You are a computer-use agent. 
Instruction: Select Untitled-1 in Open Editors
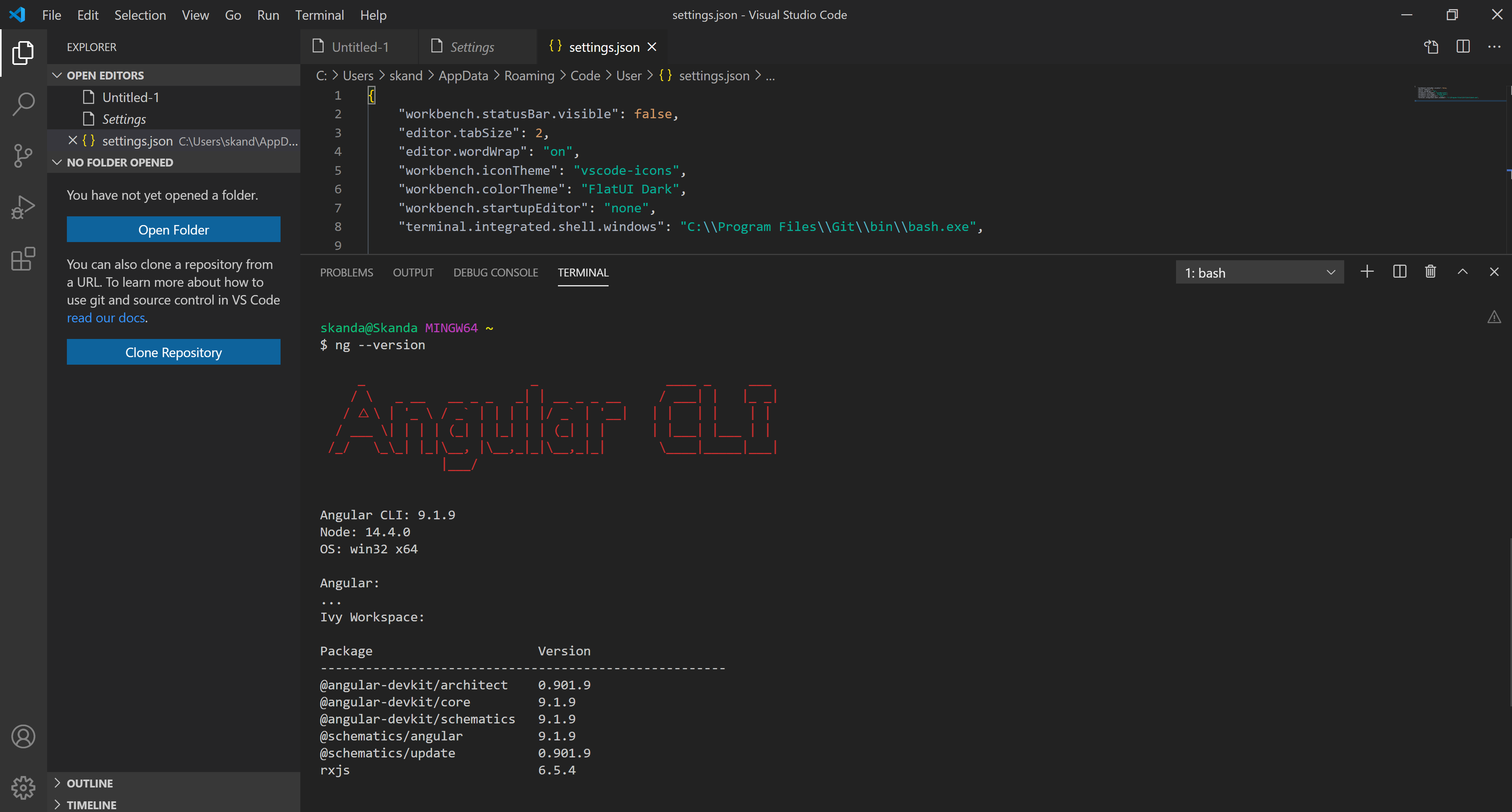[x=174, y=97]
